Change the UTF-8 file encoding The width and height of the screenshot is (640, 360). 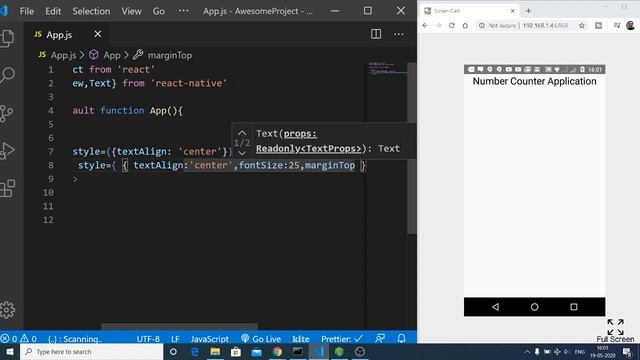[x=148, y=339]
